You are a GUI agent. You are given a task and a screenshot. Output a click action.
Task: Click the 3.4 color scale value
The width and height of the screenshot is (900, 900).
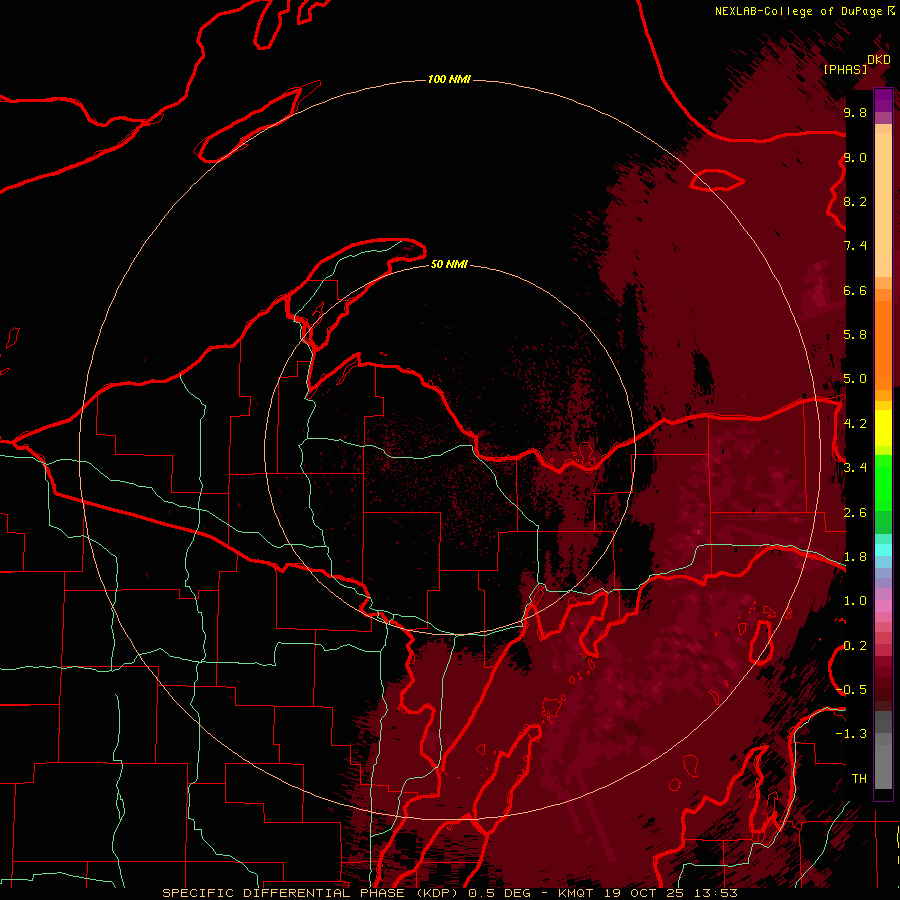click(855, 468)
